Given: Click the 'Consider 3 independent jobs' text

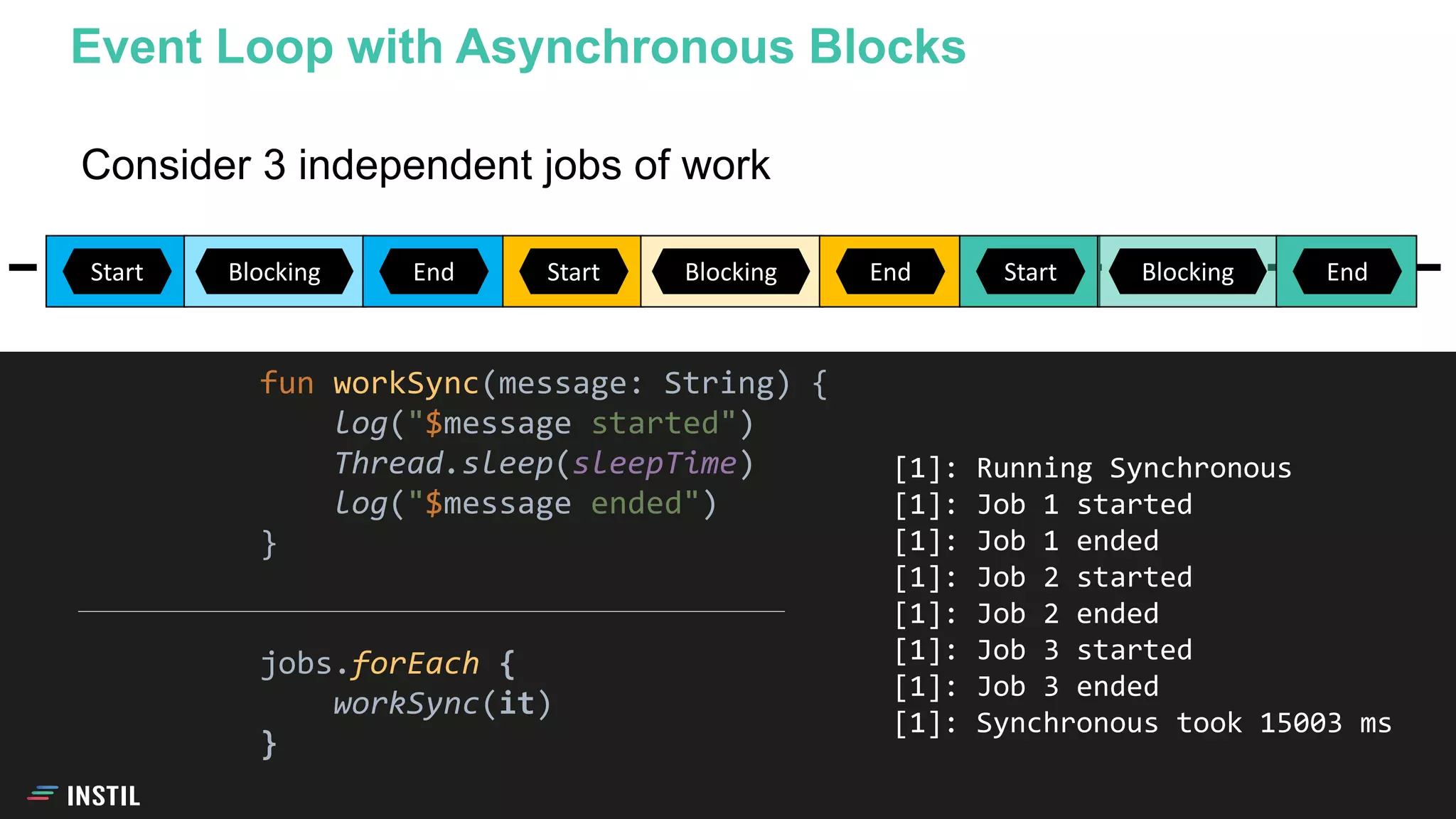Looking at the screenshot, I should 425,165.
